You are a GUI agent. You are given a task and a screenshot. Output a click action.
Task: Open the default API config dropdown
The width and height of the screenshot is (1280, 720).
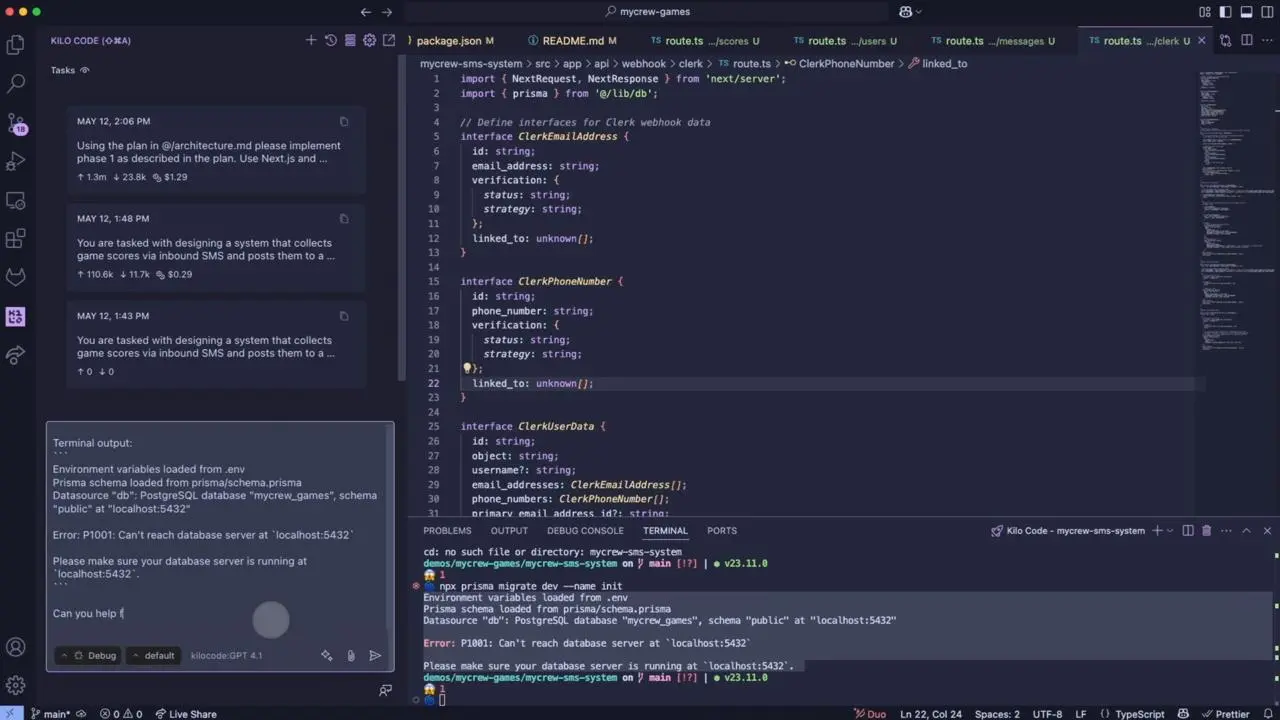coord(152,655)
